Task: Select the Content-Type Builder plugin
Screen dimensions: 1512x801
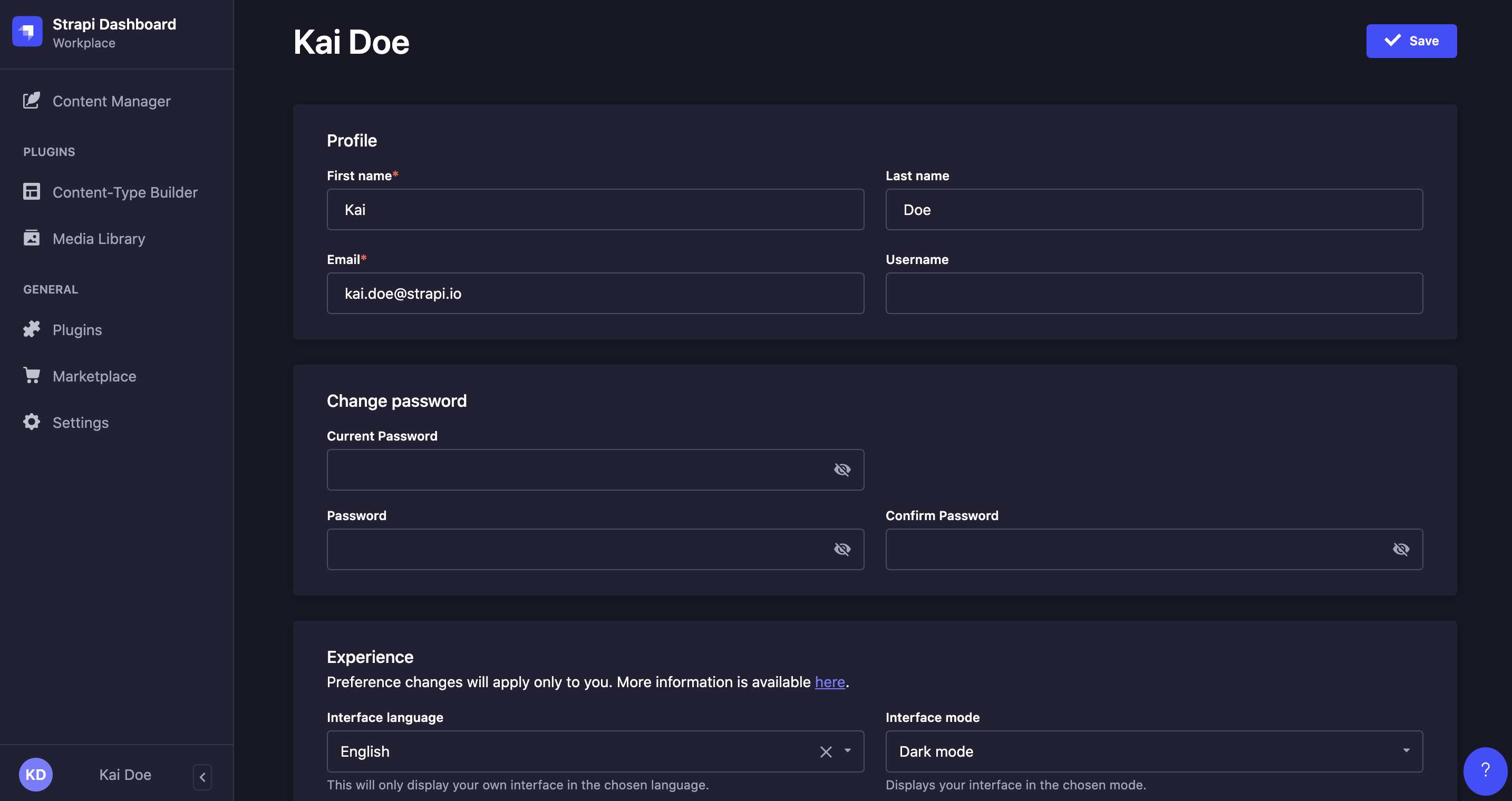Action: coord(124,192)
